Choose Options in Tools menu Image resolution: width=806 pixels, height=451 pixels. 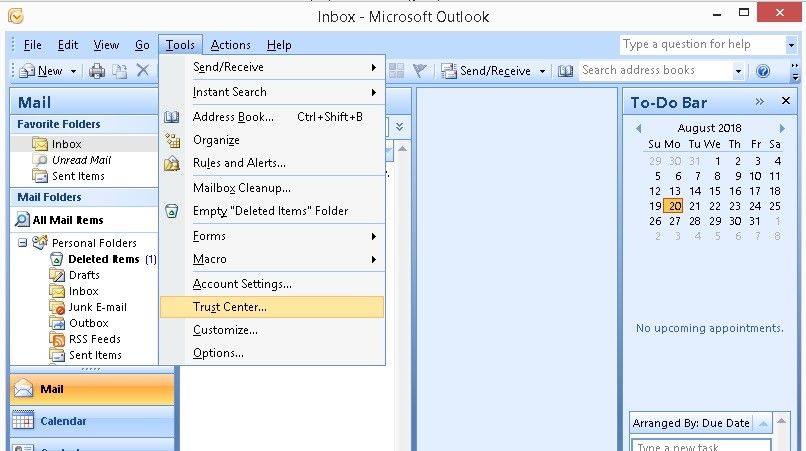pyautogui.click(x=272, y=353)
